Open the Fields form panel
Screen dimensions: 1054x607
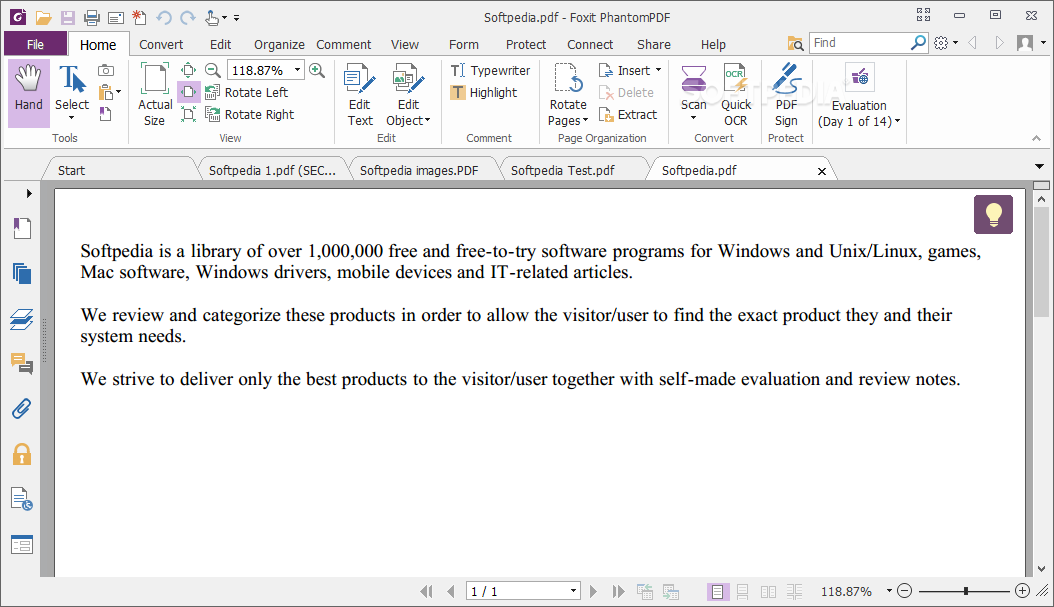coord(22,545)
